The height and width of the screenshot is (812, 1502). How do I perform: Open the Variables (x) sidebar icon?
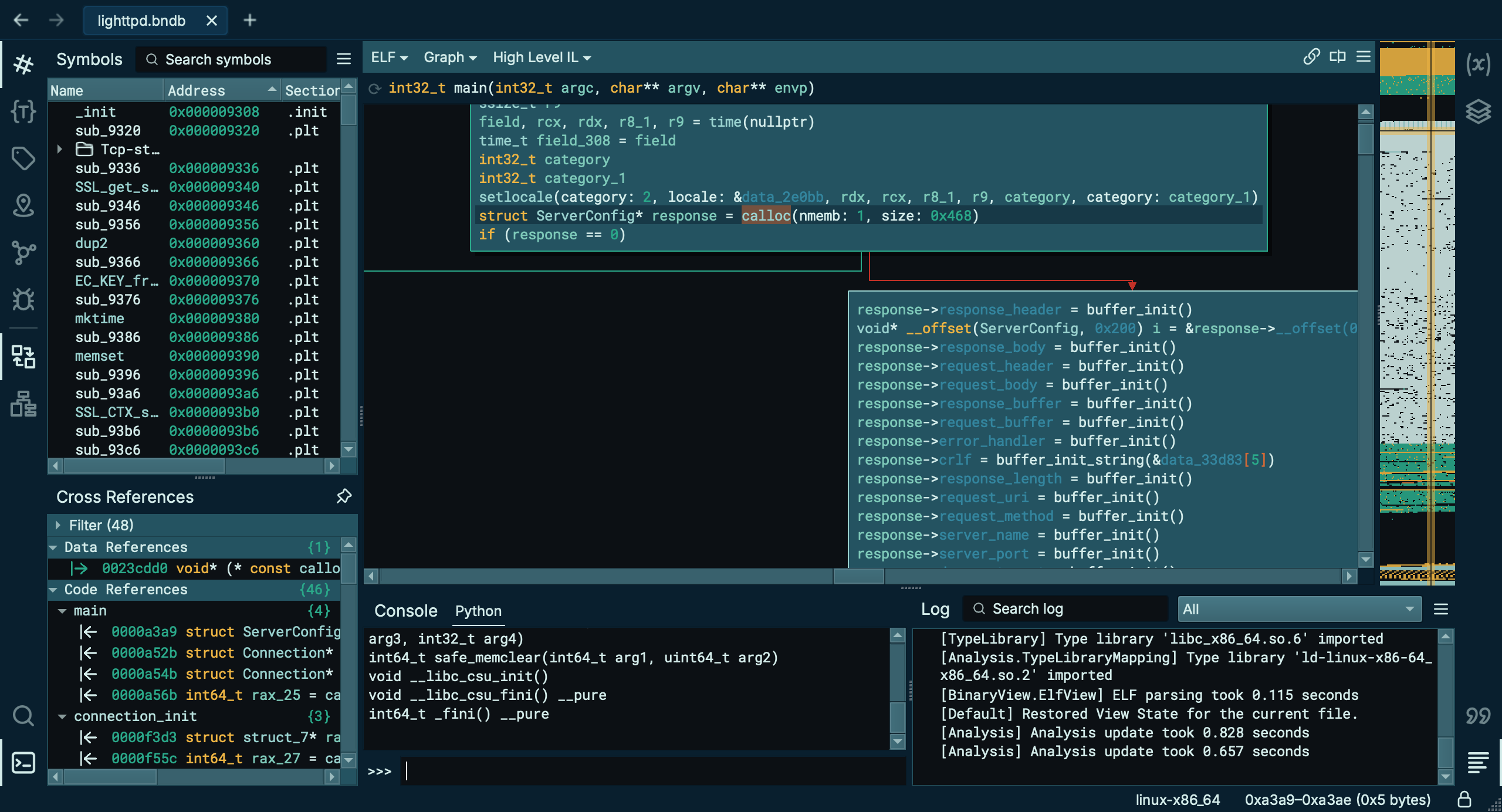pos(1477,64)
